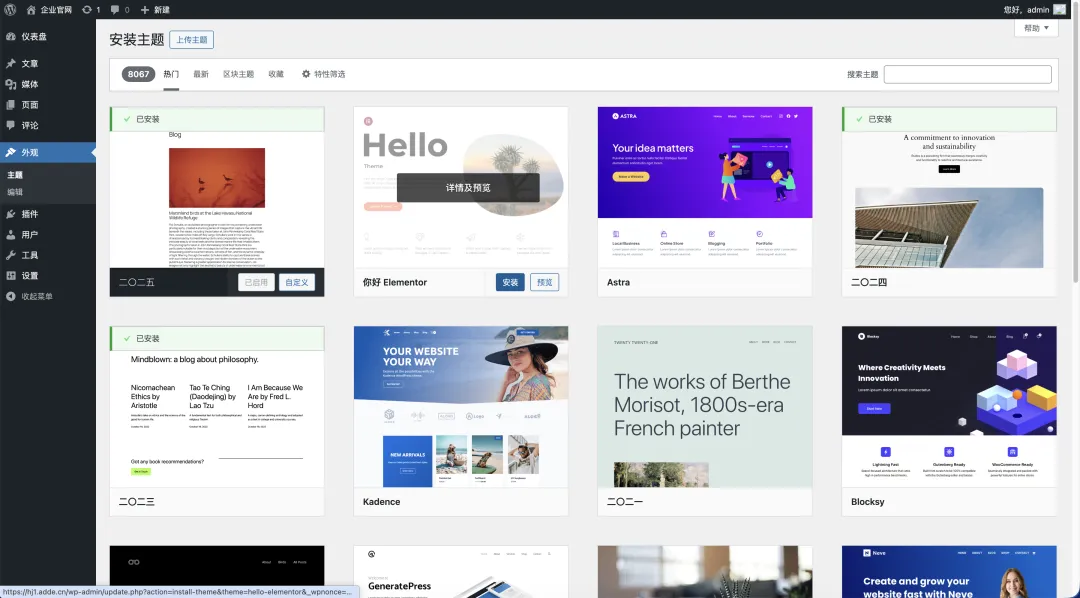Click 已安装 banner on 二〇二四 theme
Image resolution: width=1080 pixels, height=598 pixels.
point(949,119)
